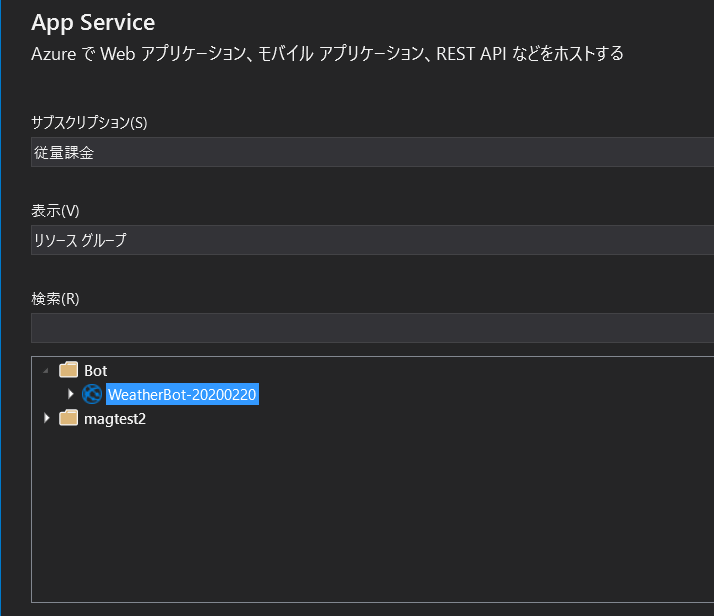Expand the WeatherBot-20200220 node arrow
The width and height of the screenshot is (714, 616).
(70, 394)
